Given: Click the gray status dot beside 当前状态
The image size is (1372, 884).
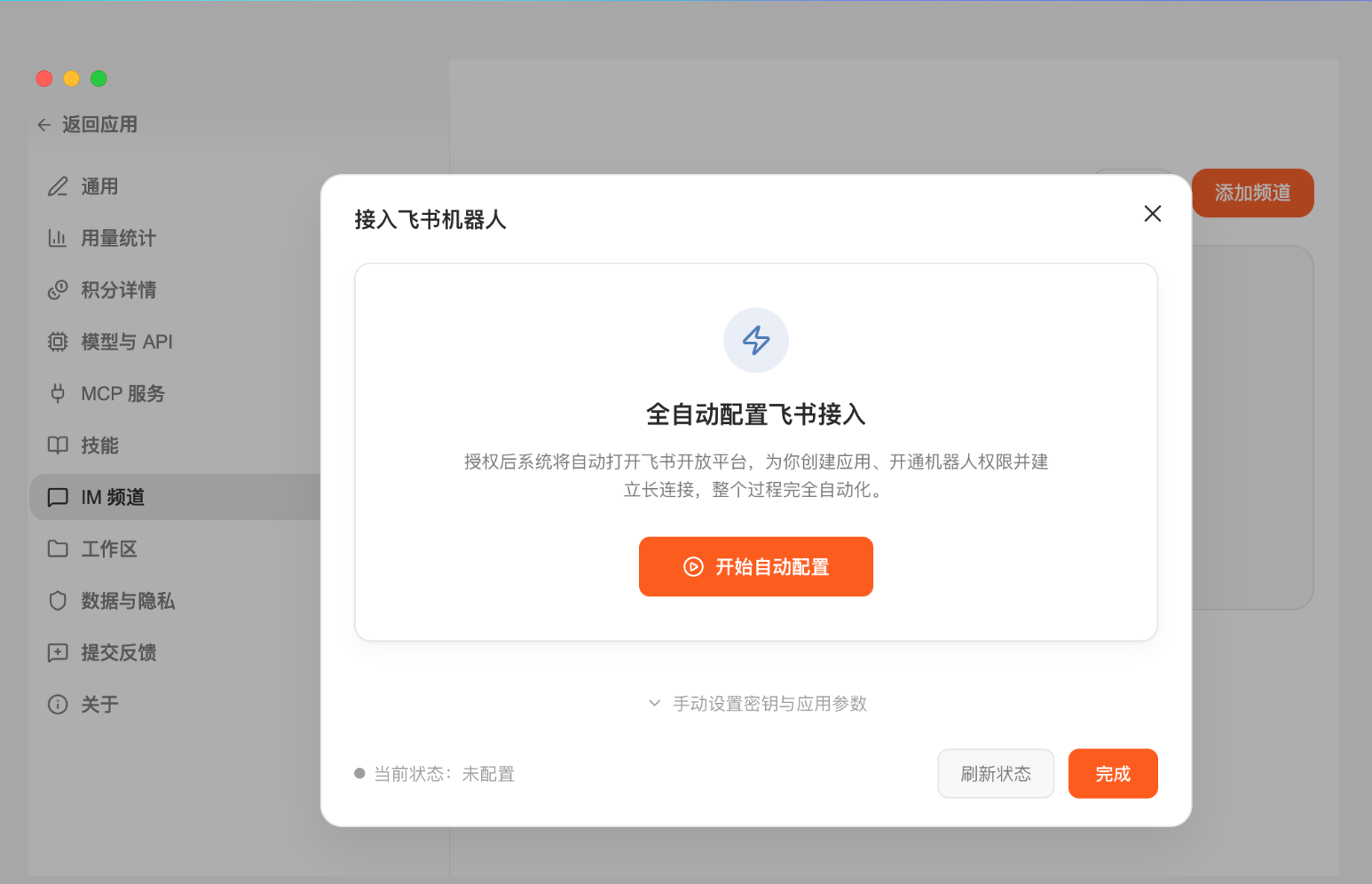Looking at the screenshot, I should point(359,773).
